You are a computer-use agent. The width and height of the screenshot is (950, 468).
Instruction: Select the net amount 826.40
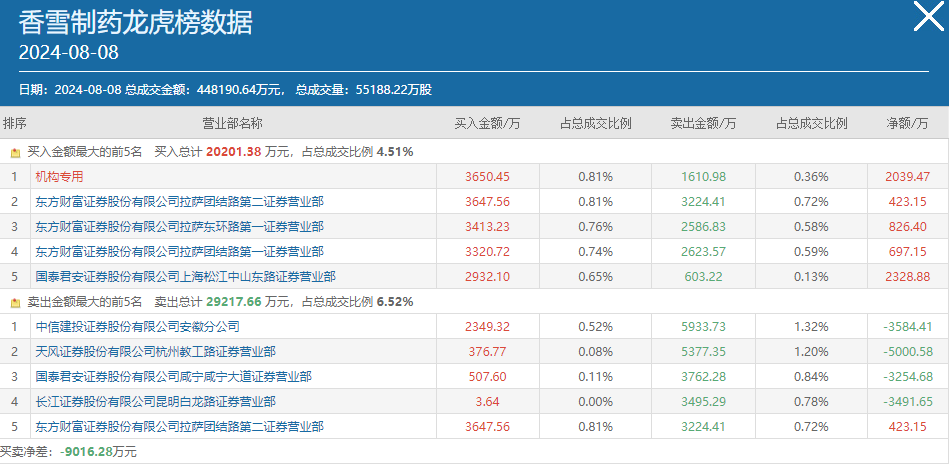point(908,227)
